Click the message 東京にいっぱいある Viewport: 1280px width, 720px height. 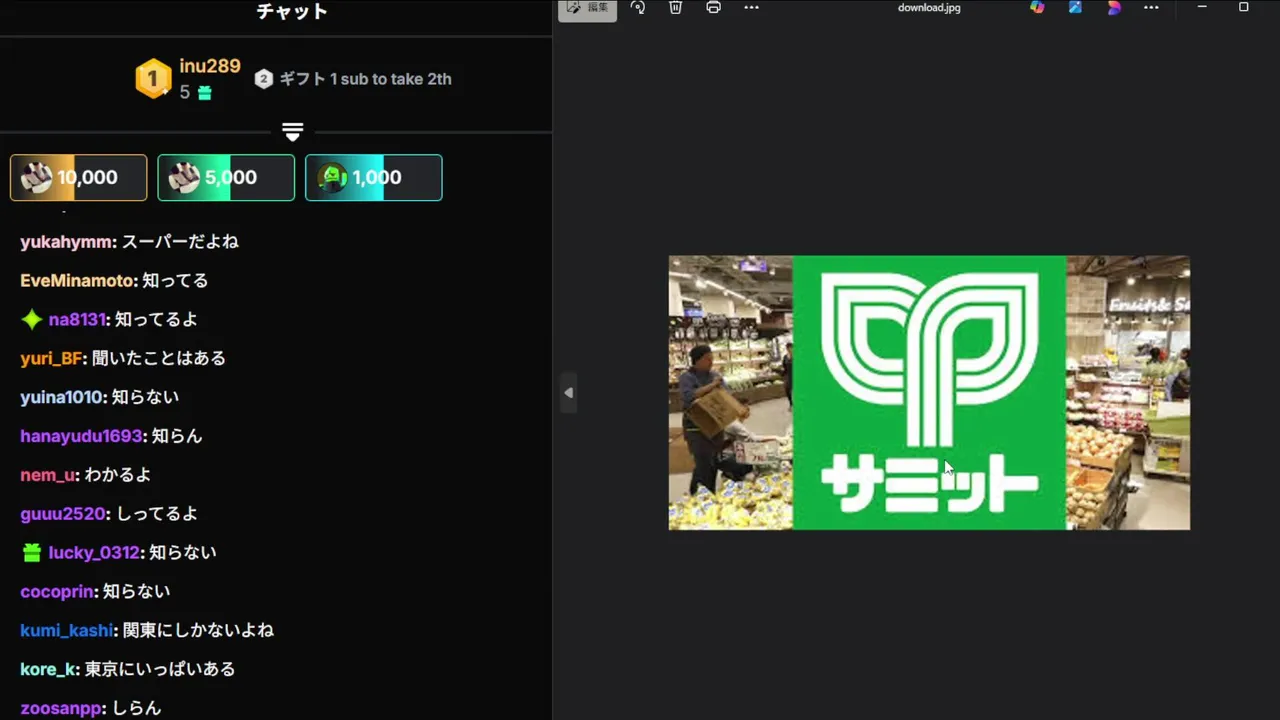pos(160,669)
